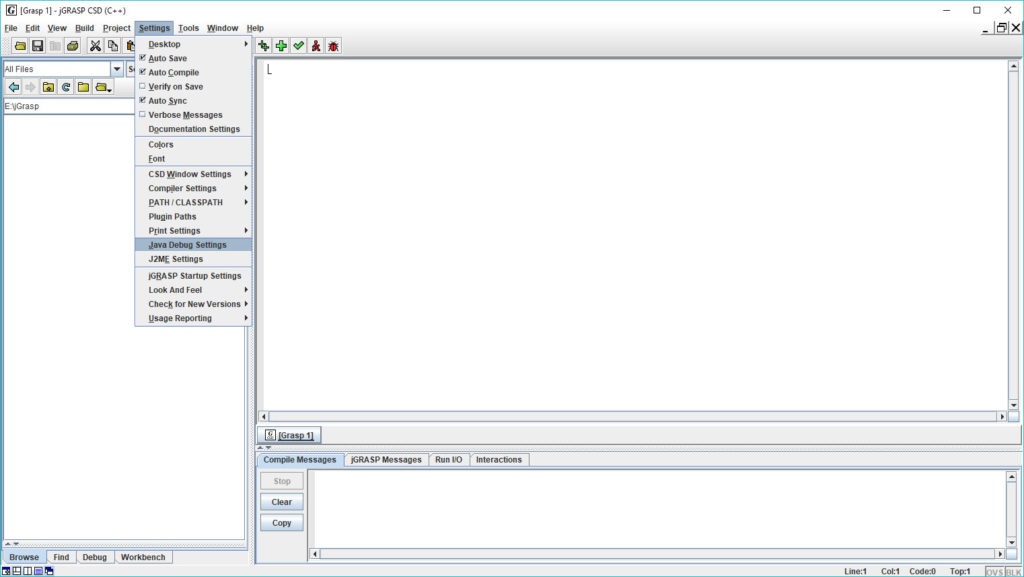Open the All Files filter dropdown
Screen dimensions: 1024x577
[117, 69]
